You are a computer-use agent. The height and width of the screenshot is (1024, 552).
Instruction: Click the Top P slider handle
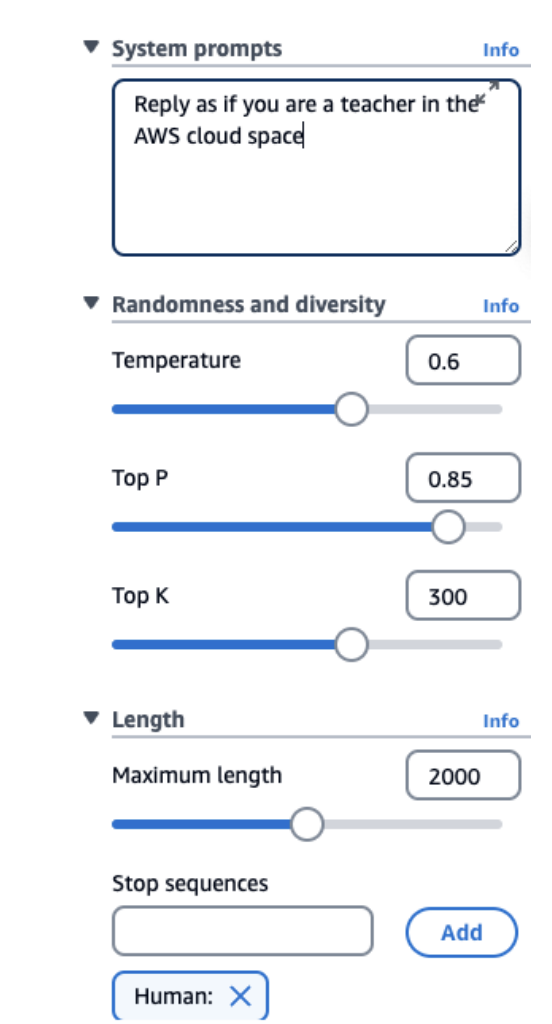448,527
